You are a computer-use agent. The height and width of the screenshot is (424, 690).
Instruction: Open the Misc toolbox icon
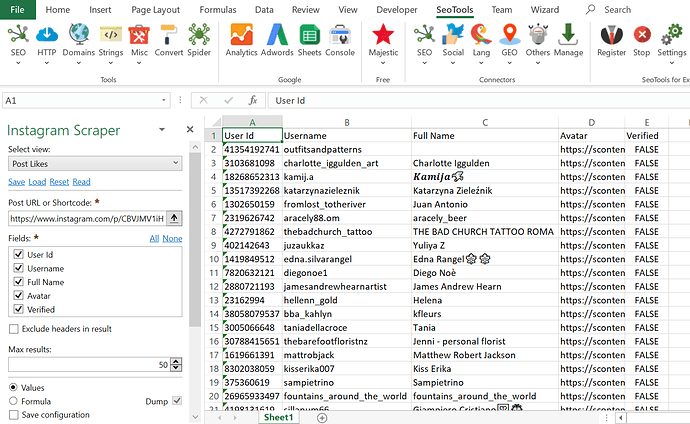(x=139, y=35)
